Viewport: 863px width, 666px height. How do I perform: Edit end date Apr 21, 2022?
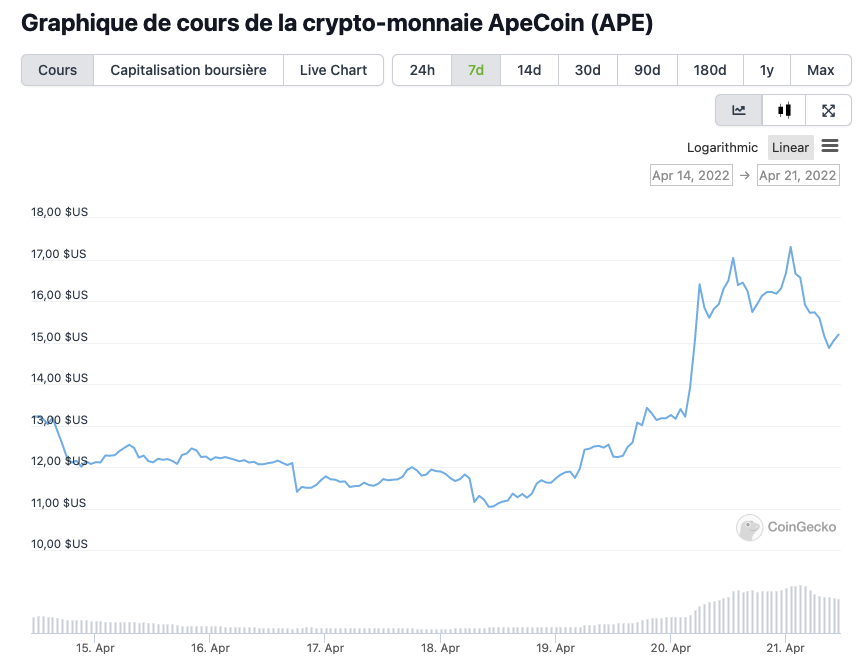797,175
